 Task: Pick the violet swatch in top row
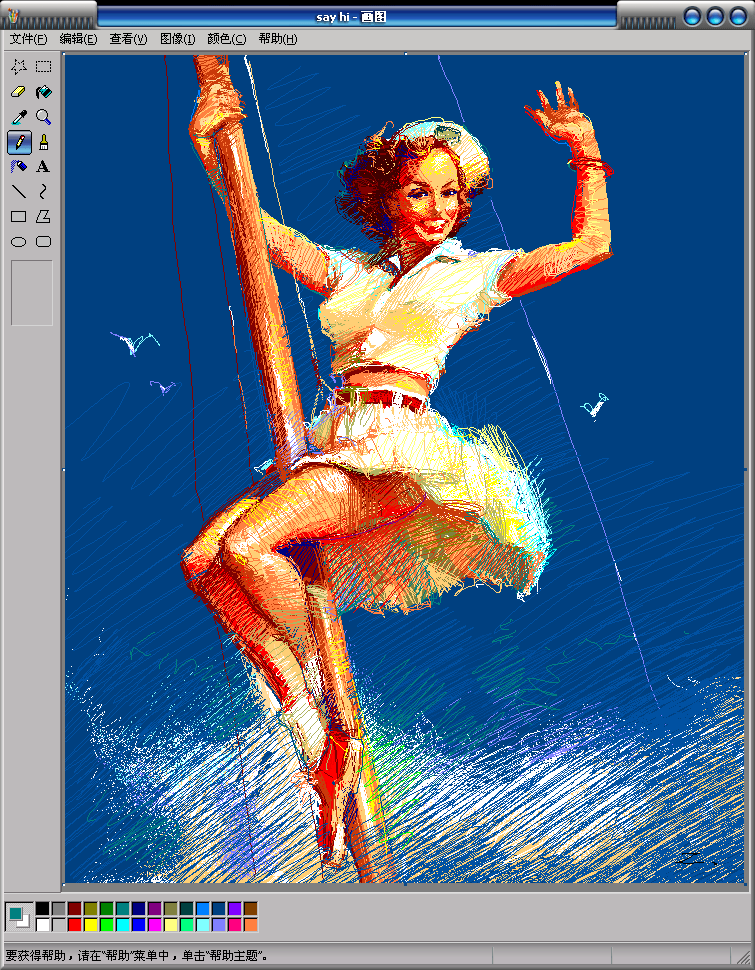(x=235, y=909)
